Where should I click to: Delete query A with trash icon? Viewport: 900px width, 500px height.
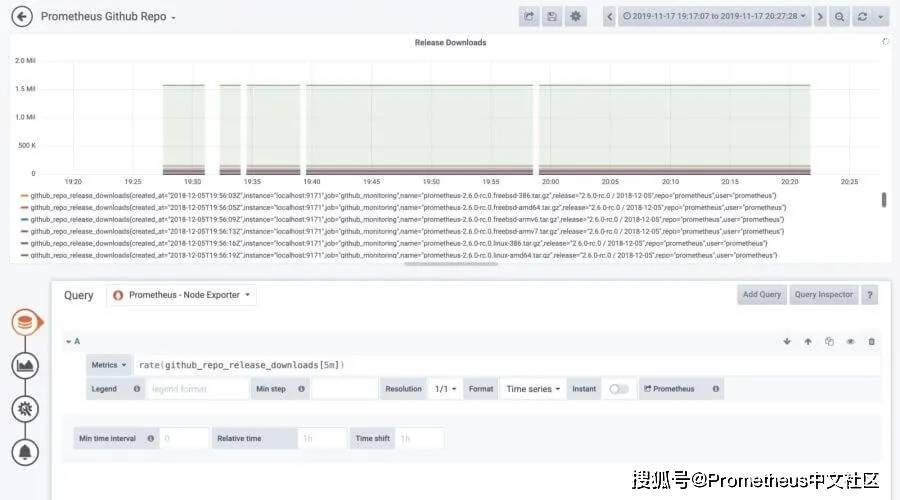click(871, 341)
